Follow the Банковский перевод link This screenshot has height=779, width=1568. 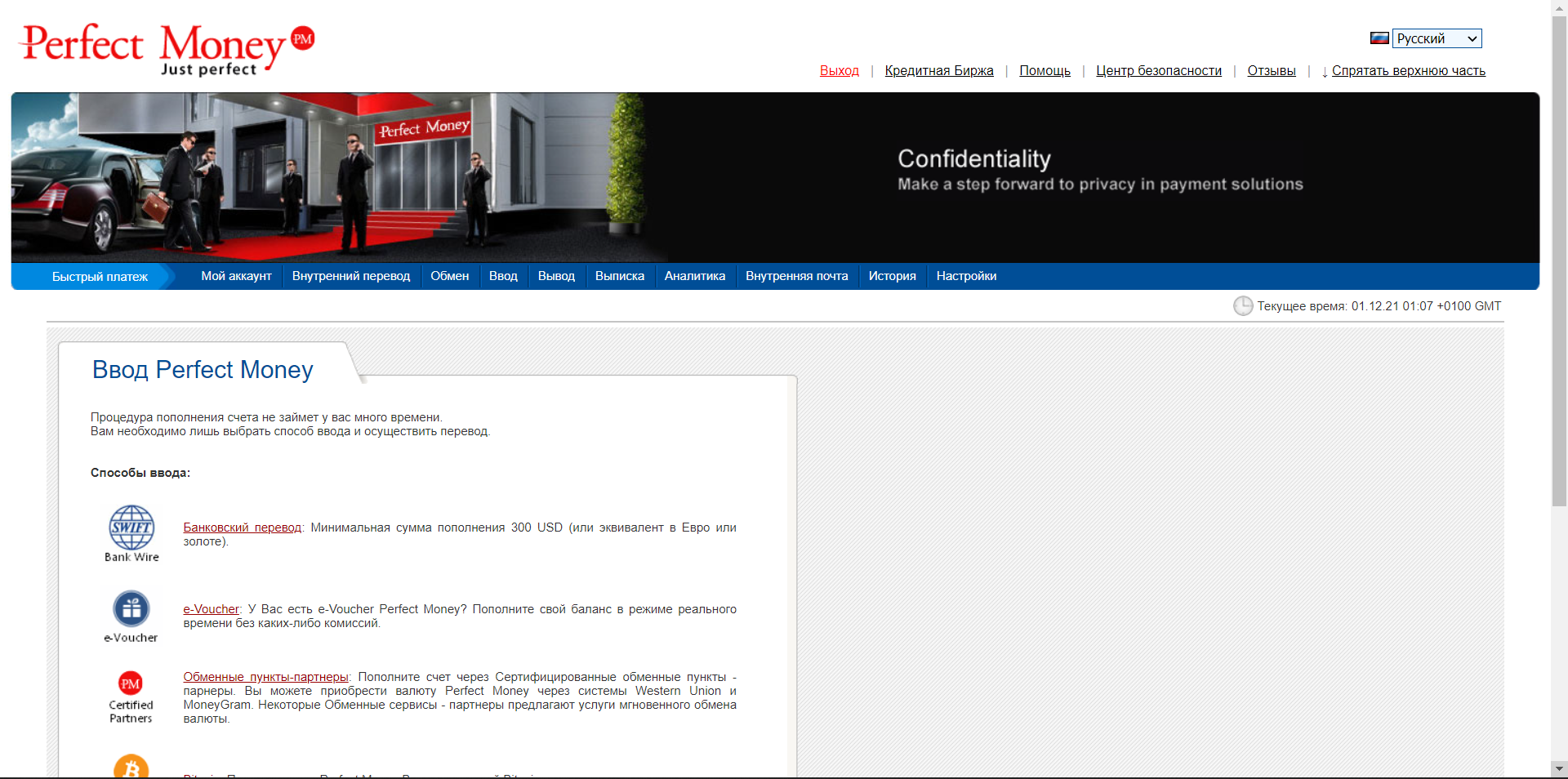(243, 527)
